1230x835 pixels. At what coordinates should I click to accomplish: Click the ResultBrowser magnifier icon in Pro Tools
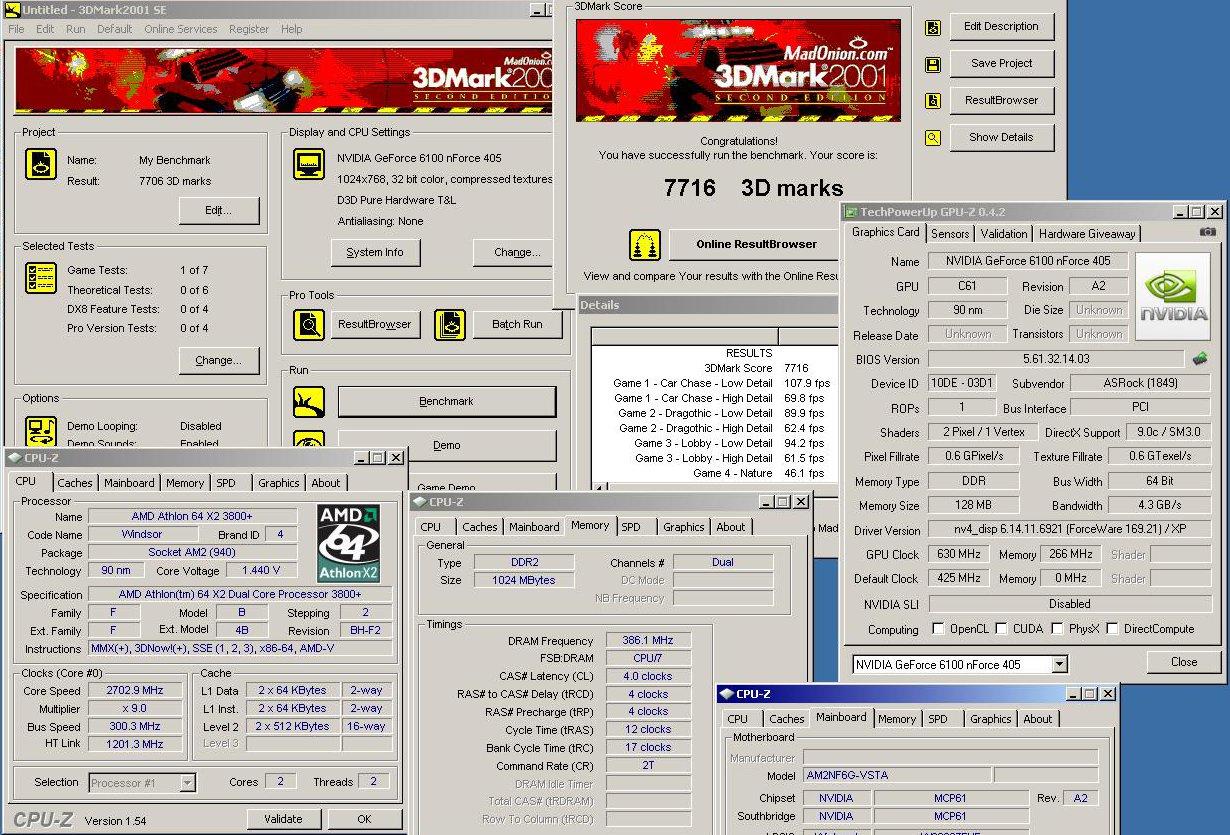pos(309,324)
